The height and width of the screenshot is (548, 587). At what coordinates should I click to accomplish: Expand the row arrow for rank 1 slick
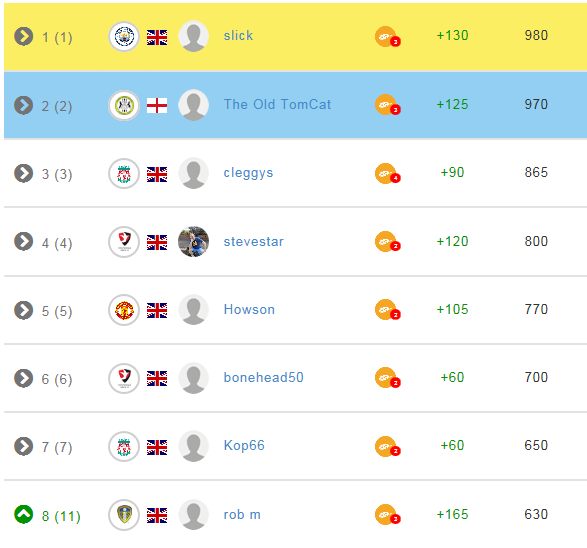(24, 36)
